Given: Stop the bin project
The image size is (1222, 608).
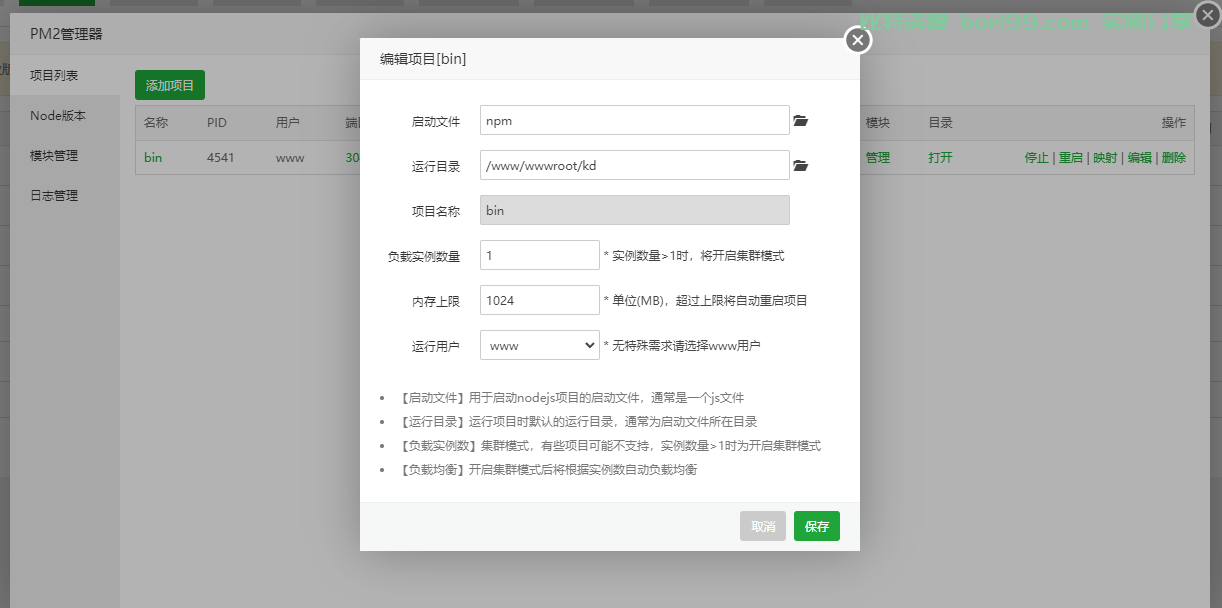Looking at the screenshot, I should (x=1037, y=158).
